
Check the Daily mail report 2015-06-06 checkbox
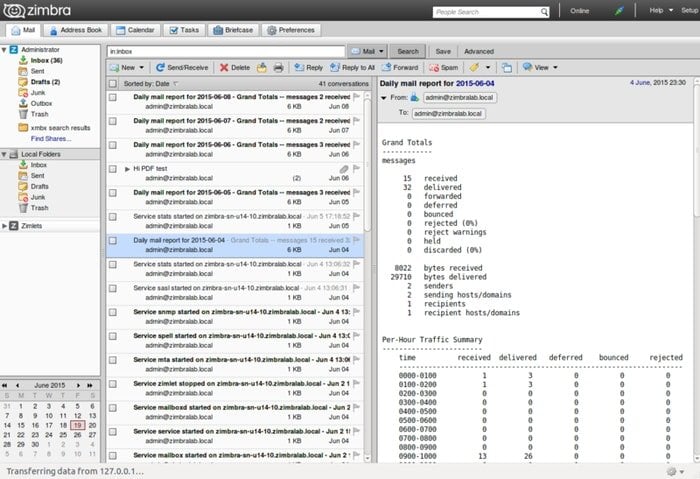tap(113, 145)
